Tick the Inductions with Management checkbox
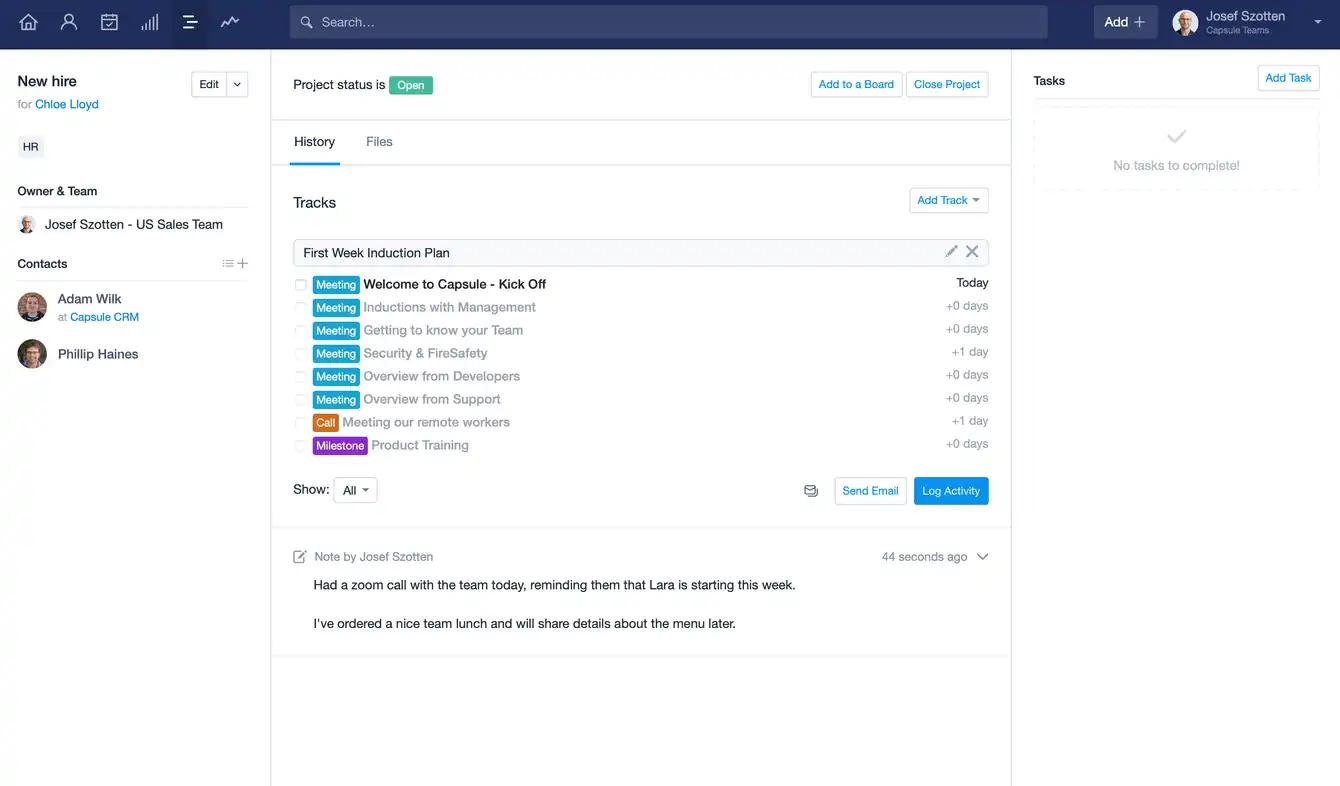The image size is (1340, 786). click(300, 308)
